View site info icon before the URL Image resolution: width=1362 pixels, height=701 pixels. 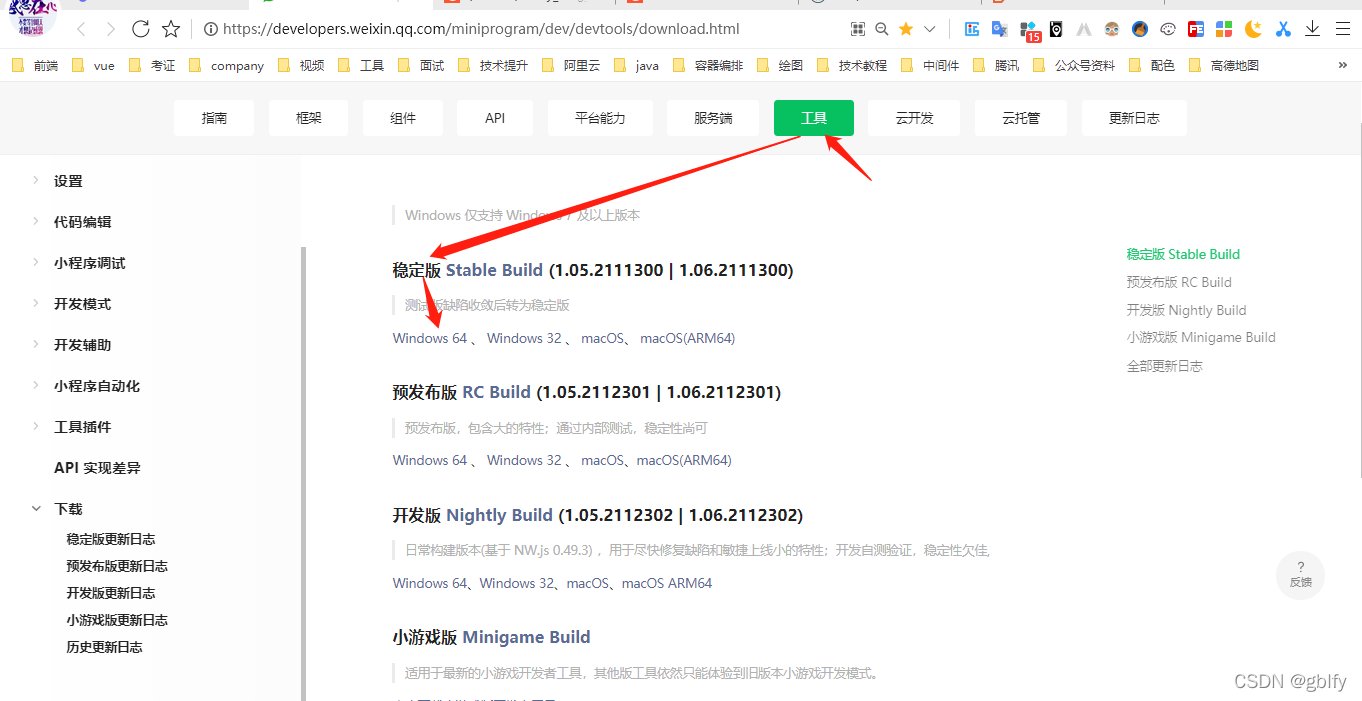click(210, 30)
